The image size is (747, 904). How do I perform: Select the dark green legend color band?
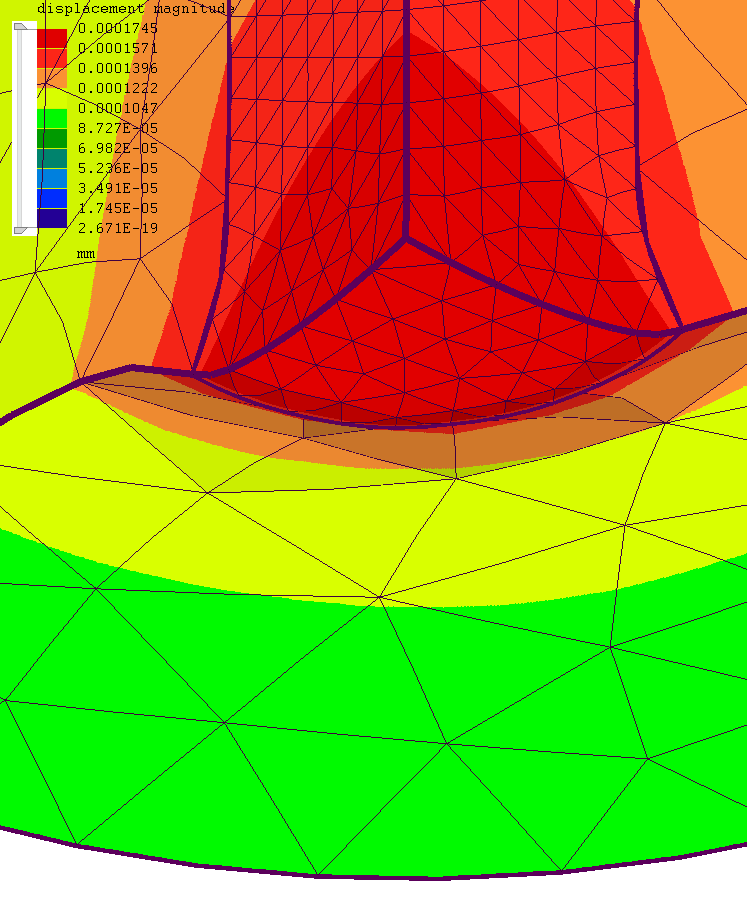(x=52, y=138)
